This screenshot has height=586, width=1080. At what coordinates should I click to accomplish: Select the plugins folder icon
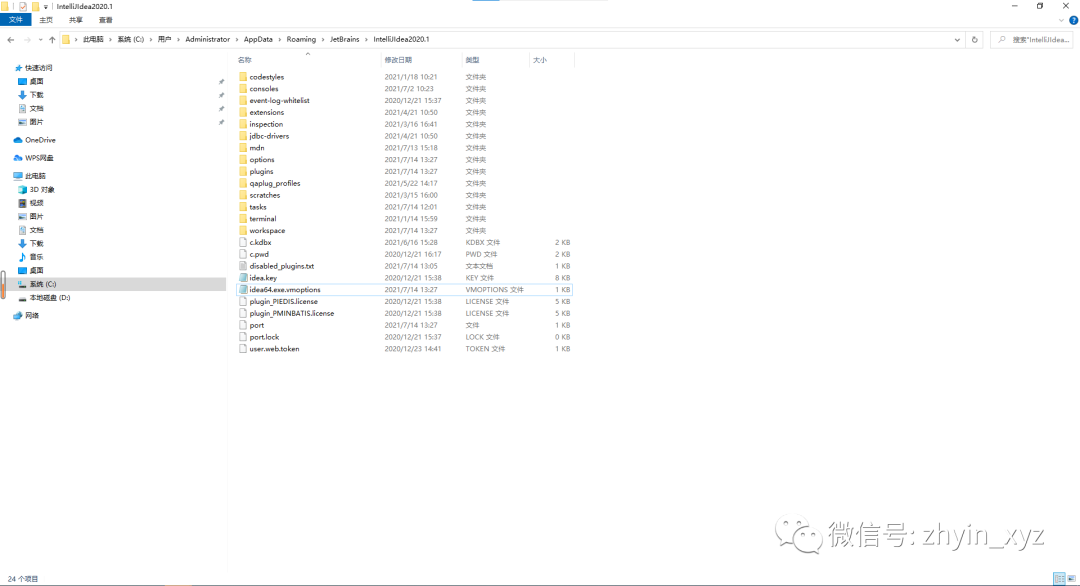pyautogui.click(x=242, y=171)
